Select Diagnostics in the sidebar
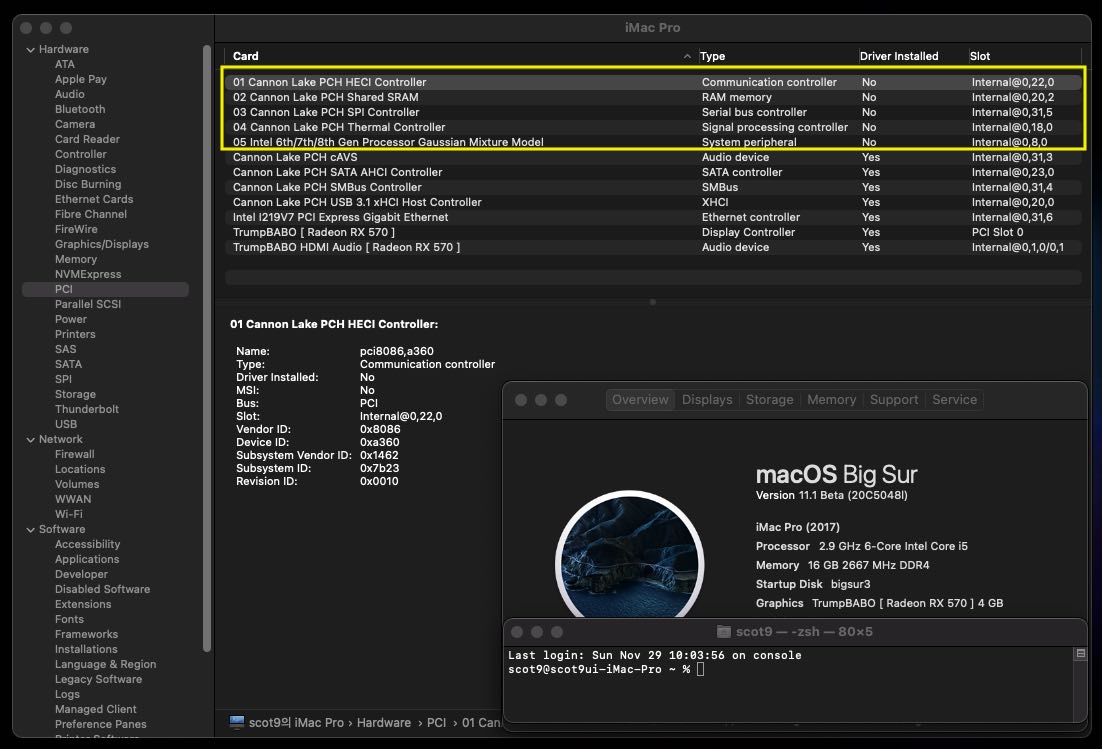1102x749 pixels. (x=85, y=169)
